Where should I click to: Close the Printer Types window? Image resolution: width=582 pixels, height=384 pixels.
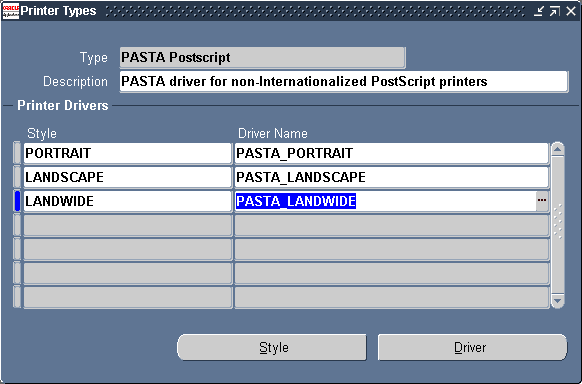coord(571,11)
